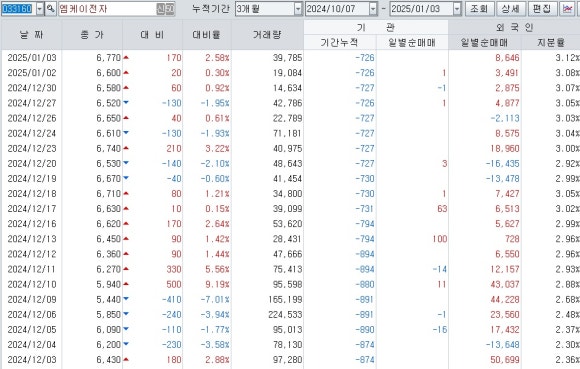Select the date cell 2024/12/27

(32, 103)
